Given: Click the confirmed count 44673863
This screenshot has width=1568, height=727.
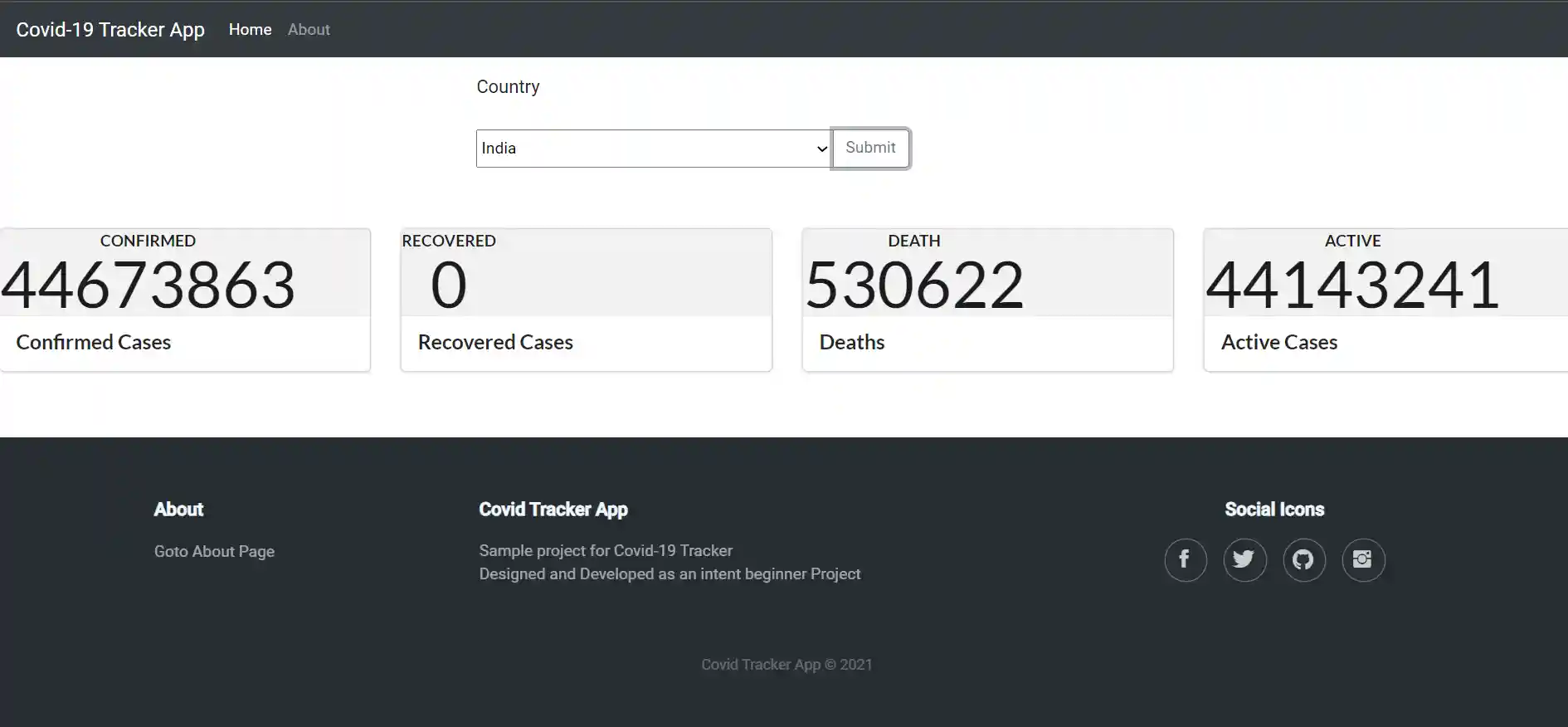Looking at the screenshot, I should 148,285.
